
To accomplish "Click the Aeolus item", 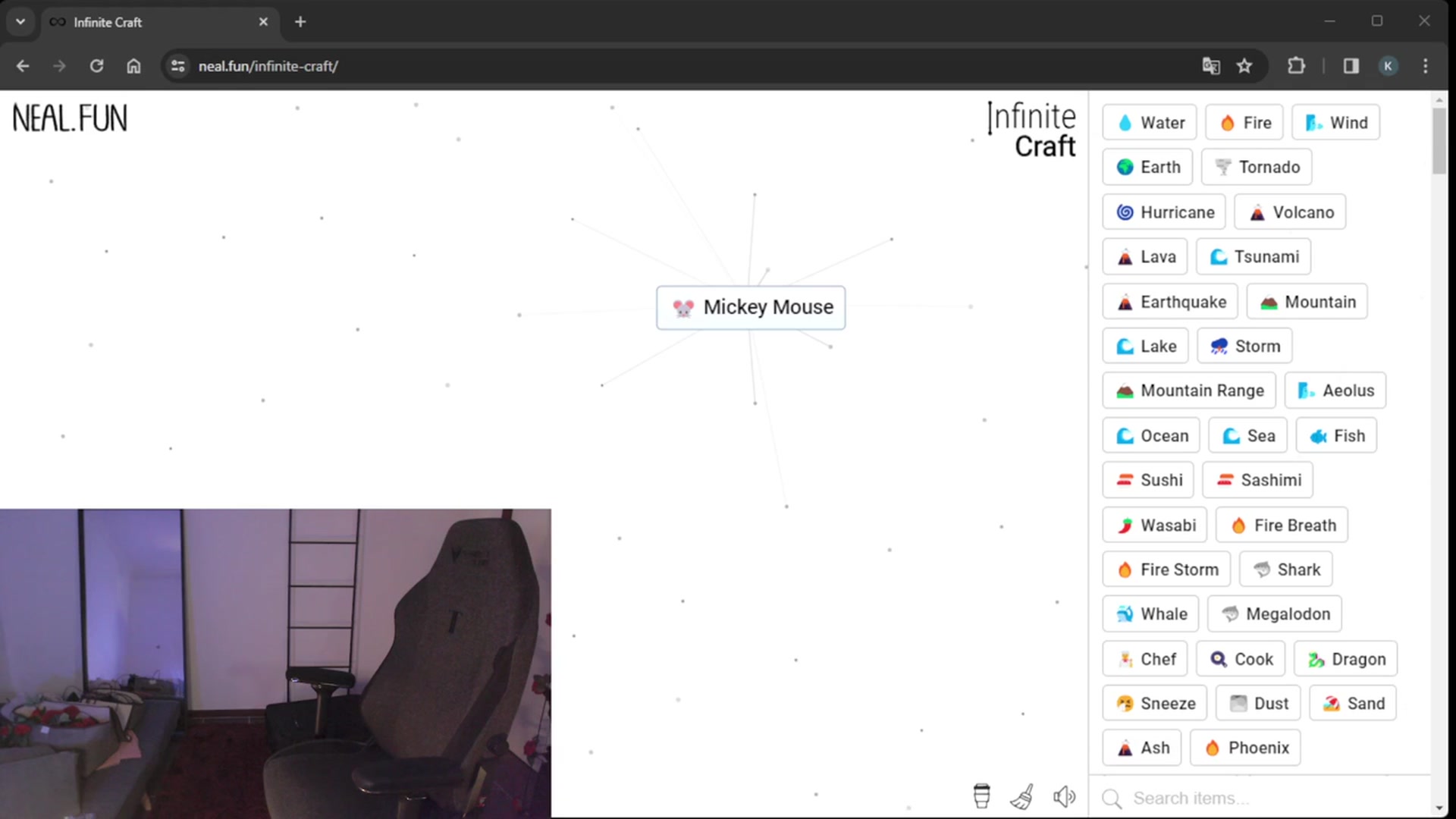I will click(1335, 391).
